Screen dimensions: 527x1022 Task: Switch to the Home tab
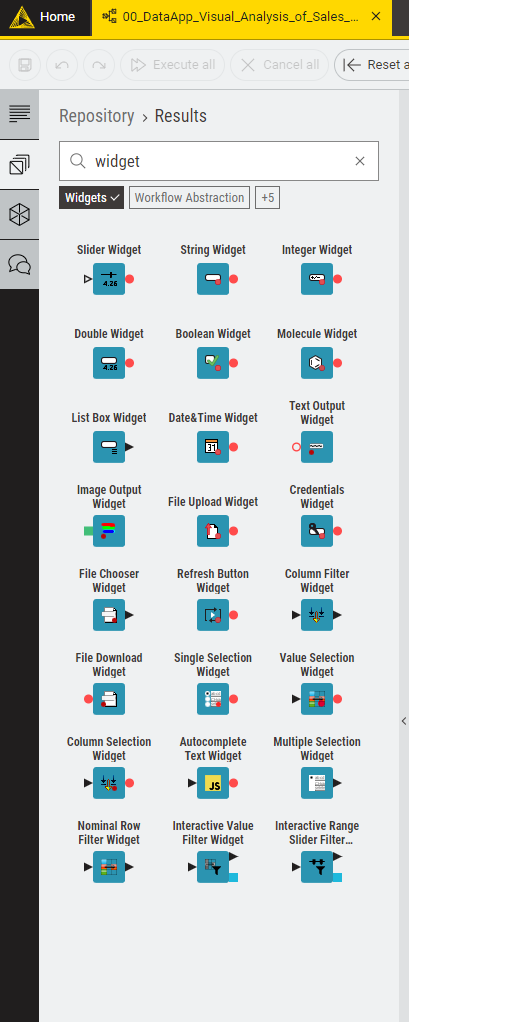45,17
